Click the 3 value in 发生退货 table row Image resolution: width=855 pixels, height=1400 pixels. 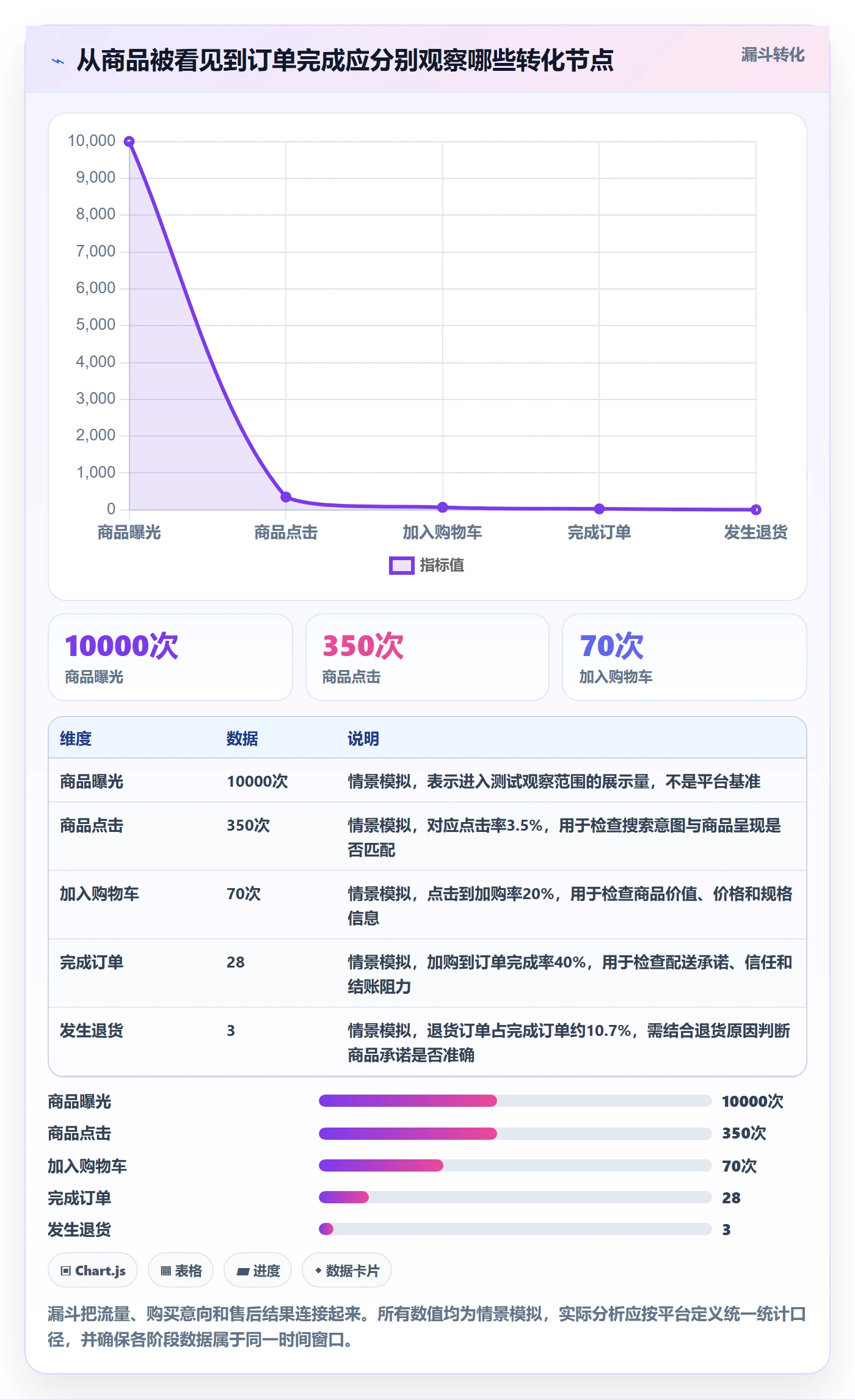point(231,1030)
